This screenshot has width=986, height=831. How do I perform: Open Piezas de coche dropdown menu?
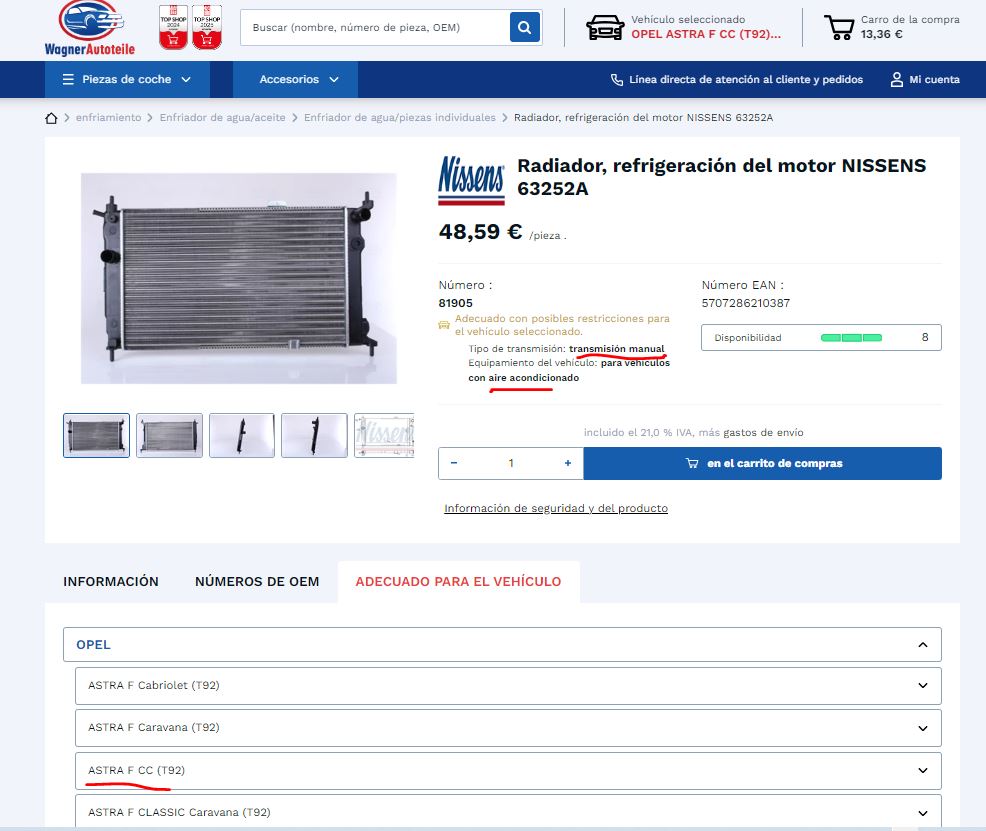pos(126,79)
